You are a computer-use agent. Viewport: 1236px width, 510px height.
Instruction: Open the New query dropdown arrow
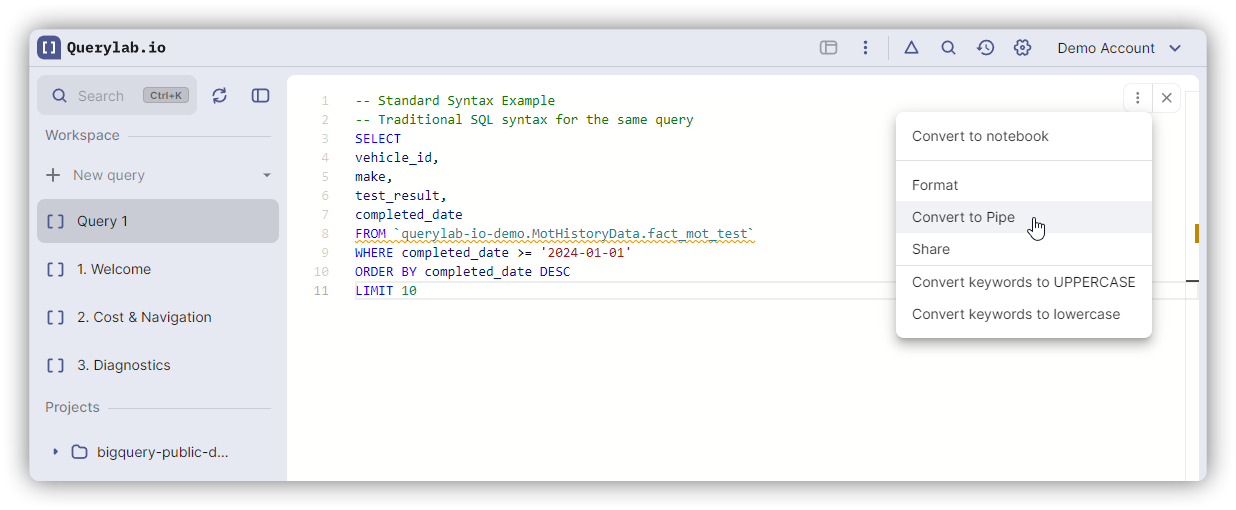267,176
